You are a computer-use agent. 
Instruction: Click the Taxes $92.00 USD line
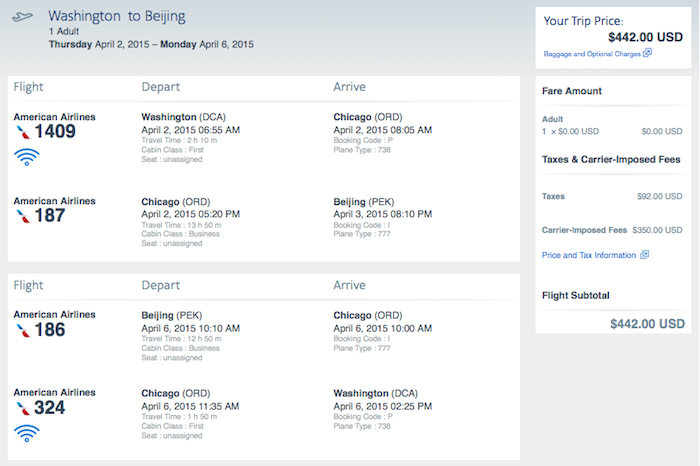click(x=612, y=196)
